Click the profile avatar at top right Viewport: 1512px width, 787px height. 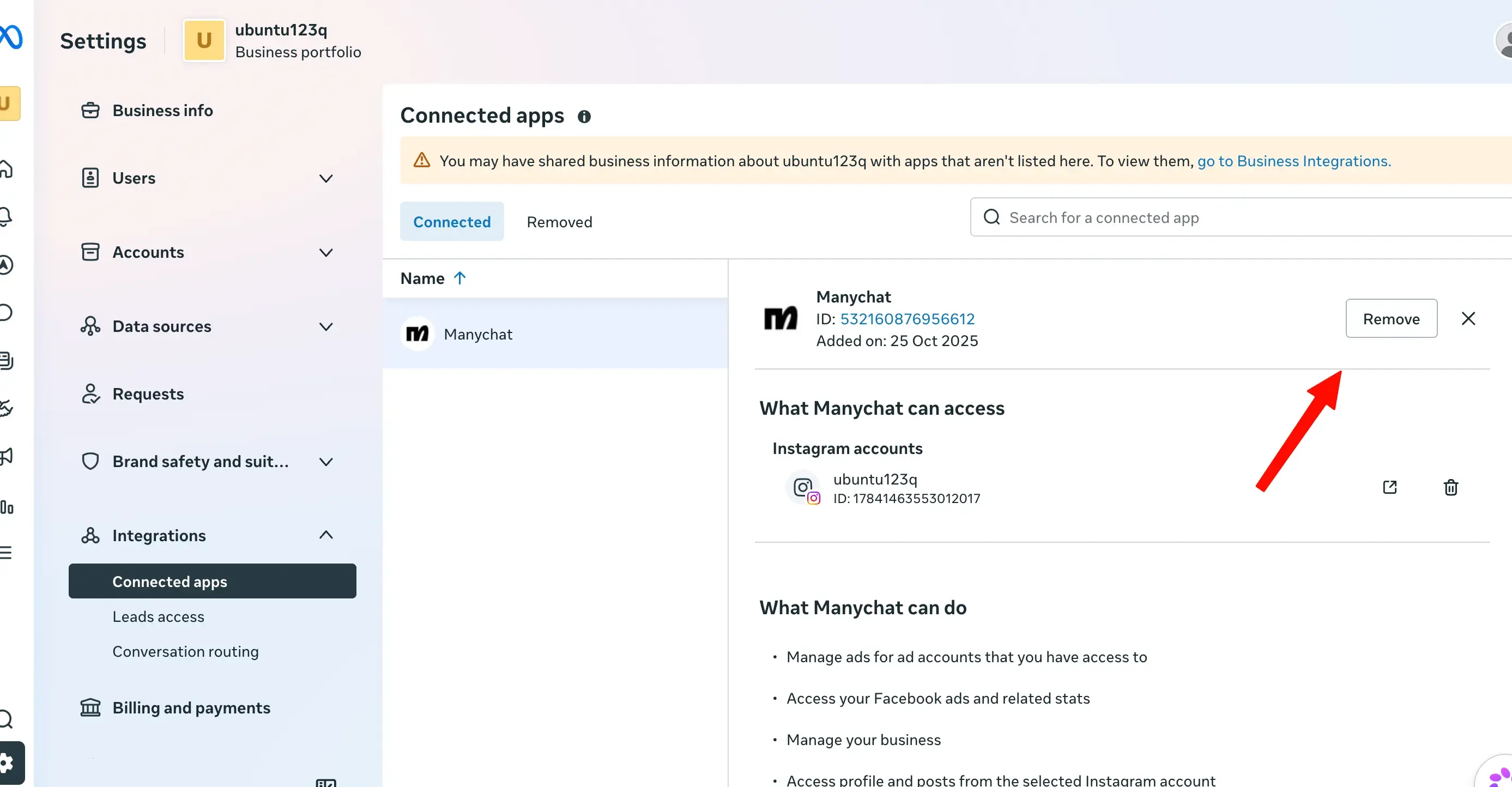pos(1504,40)
